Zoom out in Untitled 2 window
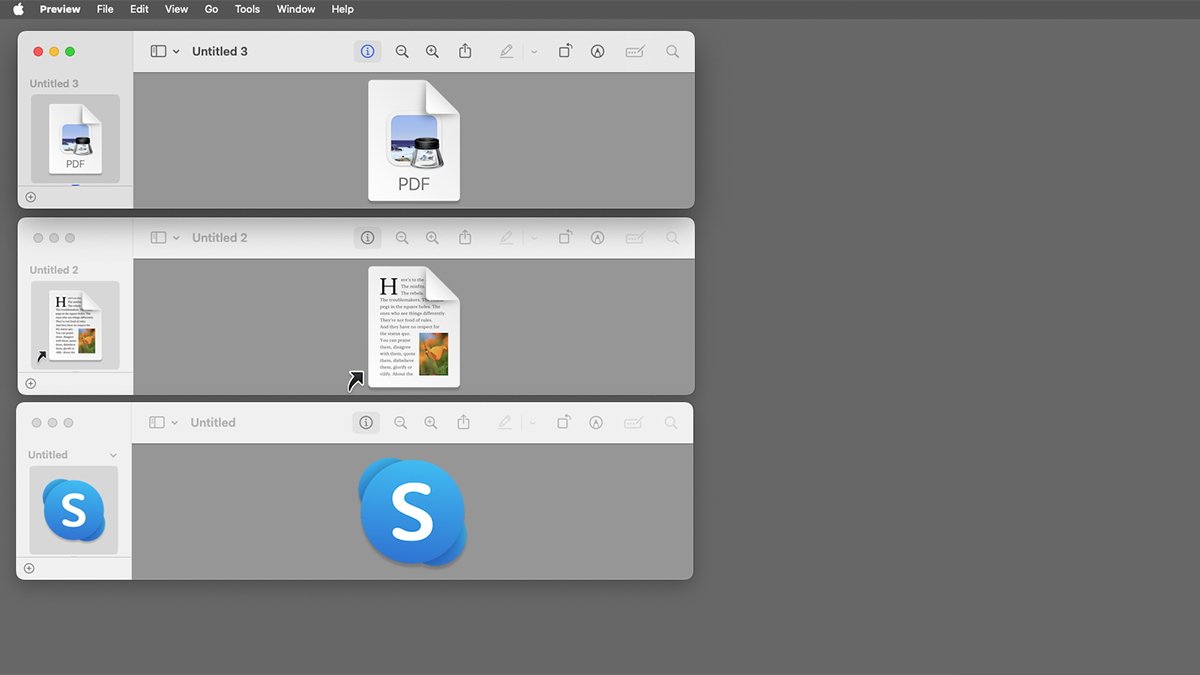This screenshot has width=1200, height=675. (402, 237)
